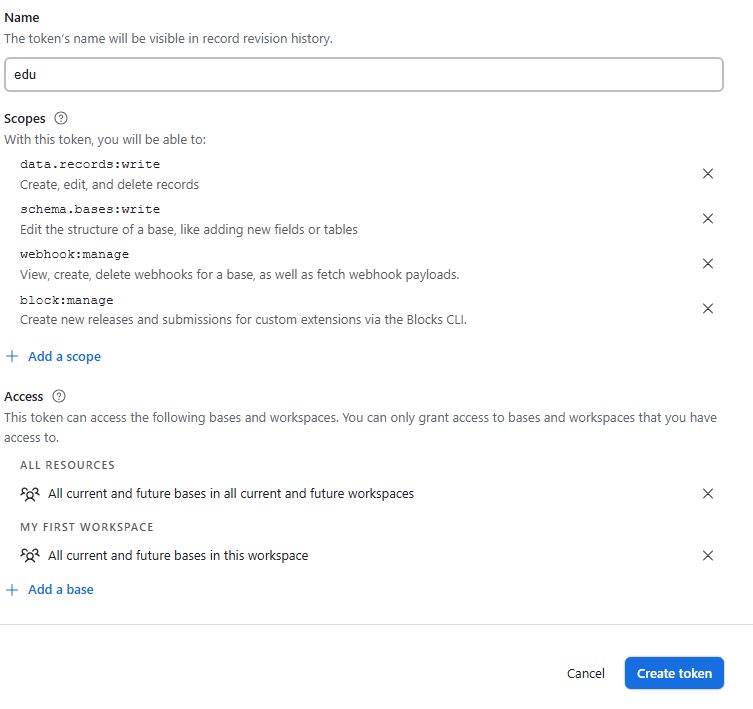The width and height of the screenshot is (753, 709).
Task: Click 'Create, edit, and delete records' description
Action: 109,184
